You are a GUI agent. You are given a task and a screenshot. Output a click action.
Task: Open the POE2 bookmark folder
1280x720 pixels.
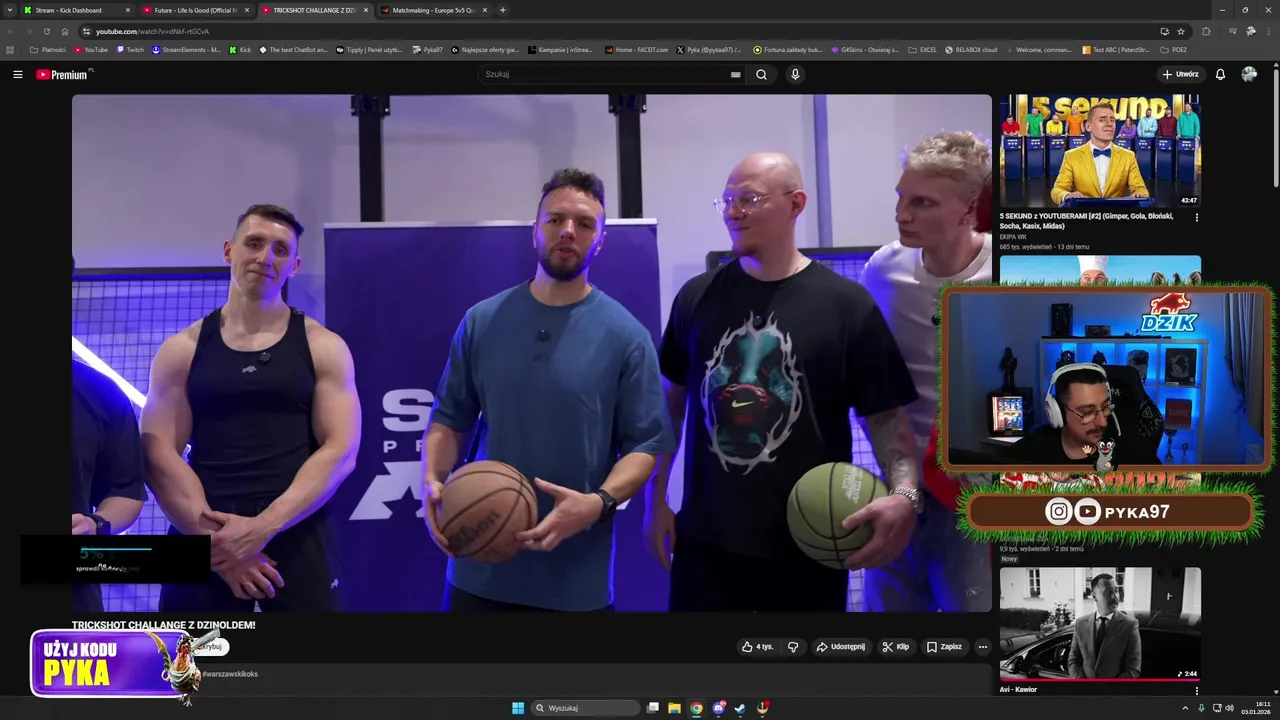pyautogui.click(x=1174, y=49)
